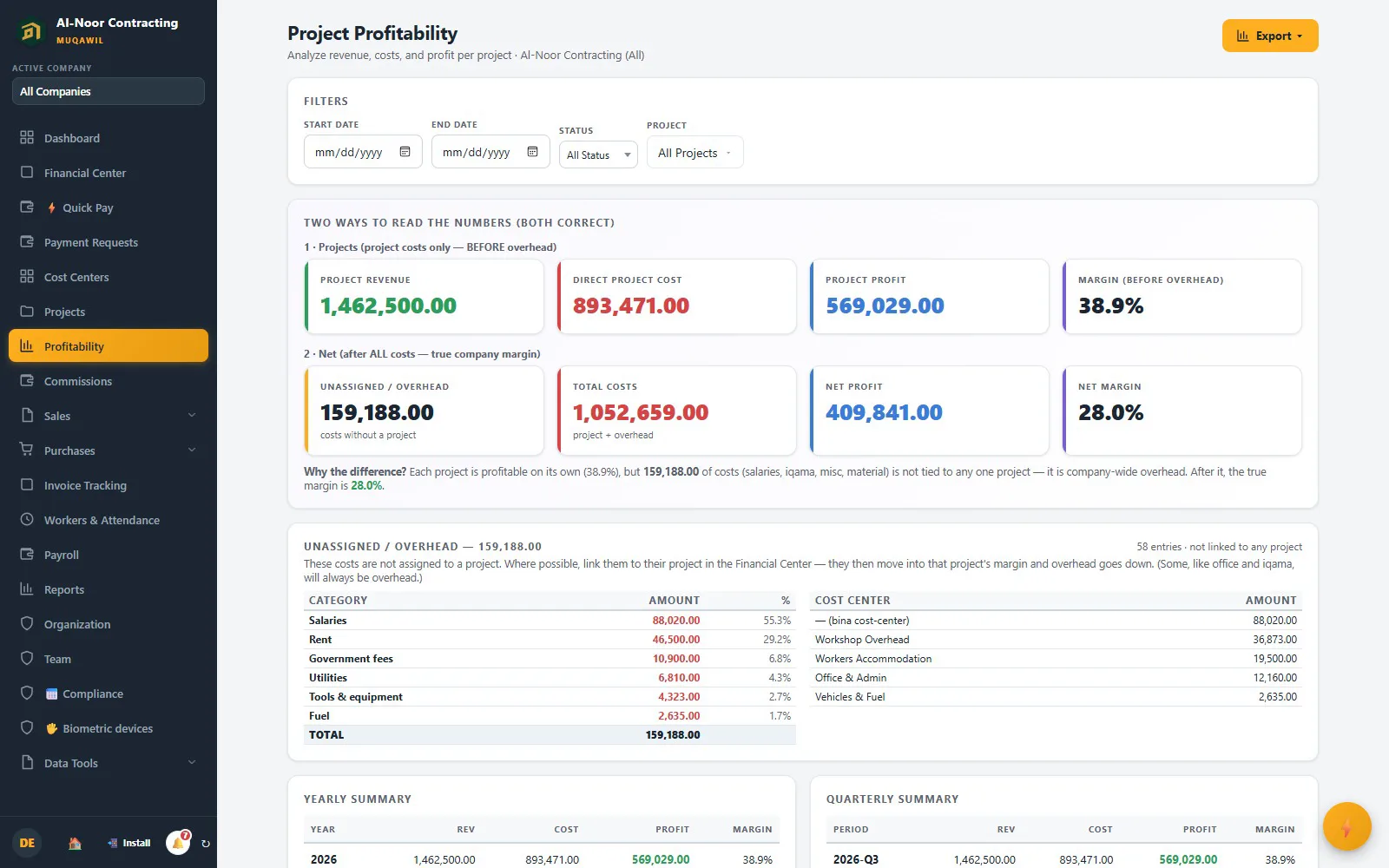This screenshot has width=1389, height=868.
Task: Click the Salaries amount 88,020.00
Action: coord(676,621)
